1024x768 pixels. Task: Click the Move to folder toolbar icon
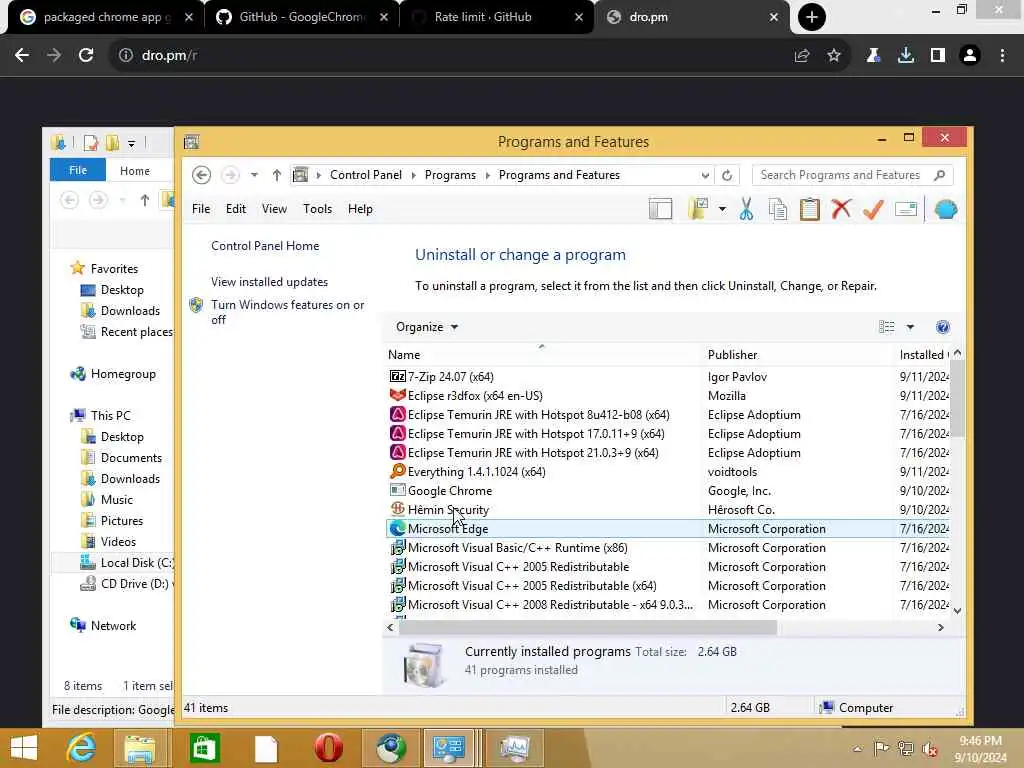(x=698, y=209)
